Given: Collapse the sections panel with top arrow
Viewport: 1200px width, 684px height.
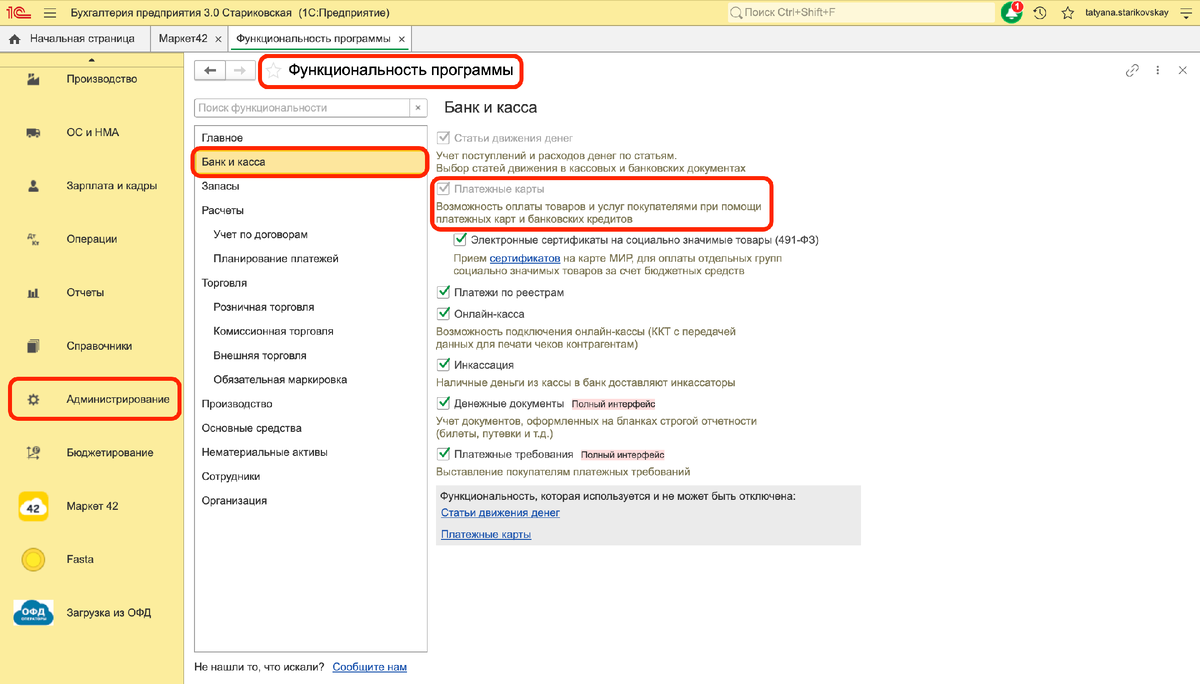Looking at the screenshot, I should click(x=91, y=61).
